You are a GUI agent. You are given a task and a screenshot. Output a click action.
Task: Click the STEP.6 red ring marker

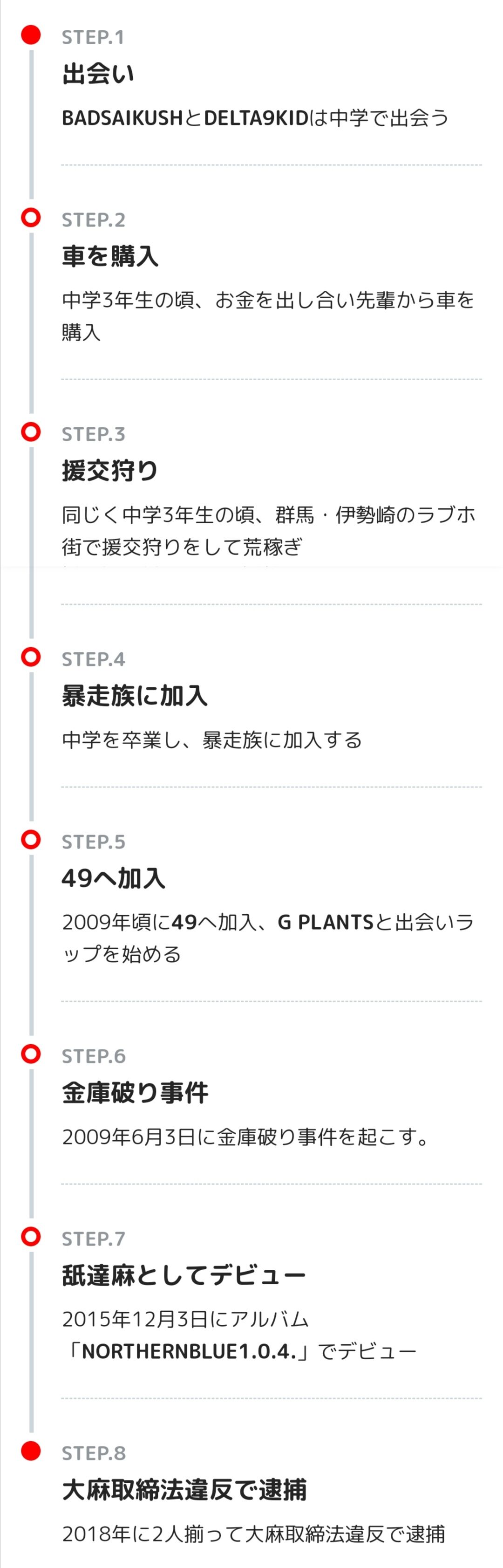(31, 1054)
